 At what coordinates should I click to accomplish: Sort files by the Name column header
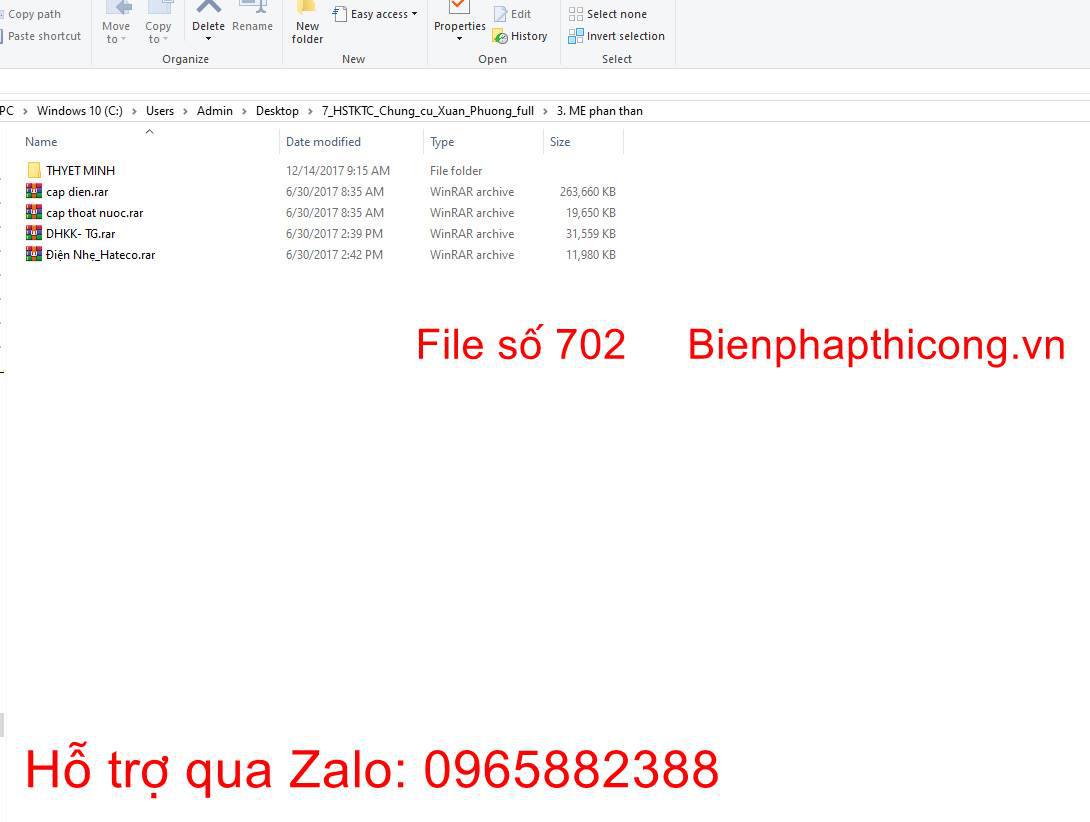click(x=41, y=142)
